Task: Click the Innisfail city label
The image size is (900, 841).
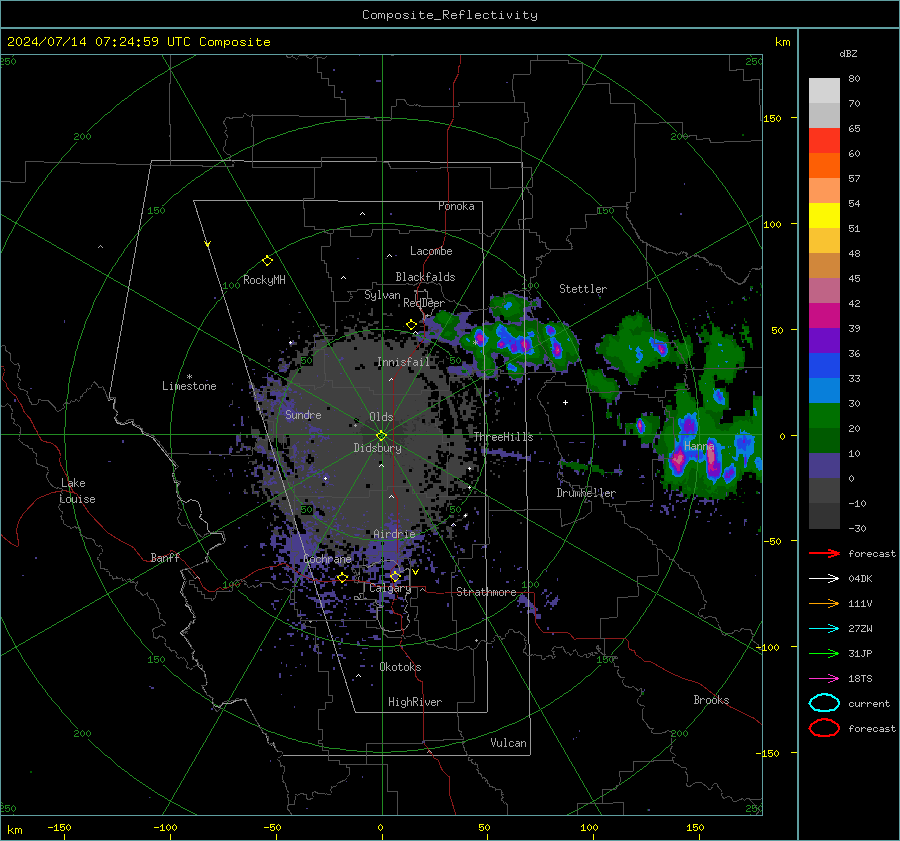Action: click(x=403, y=362)
